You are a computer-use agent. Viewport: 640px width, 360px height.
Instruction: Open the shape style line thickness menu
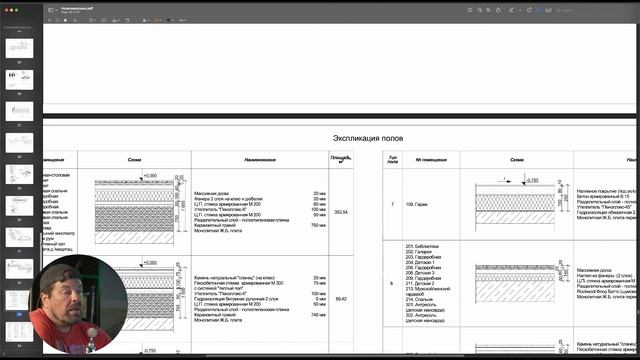(145, 20)
